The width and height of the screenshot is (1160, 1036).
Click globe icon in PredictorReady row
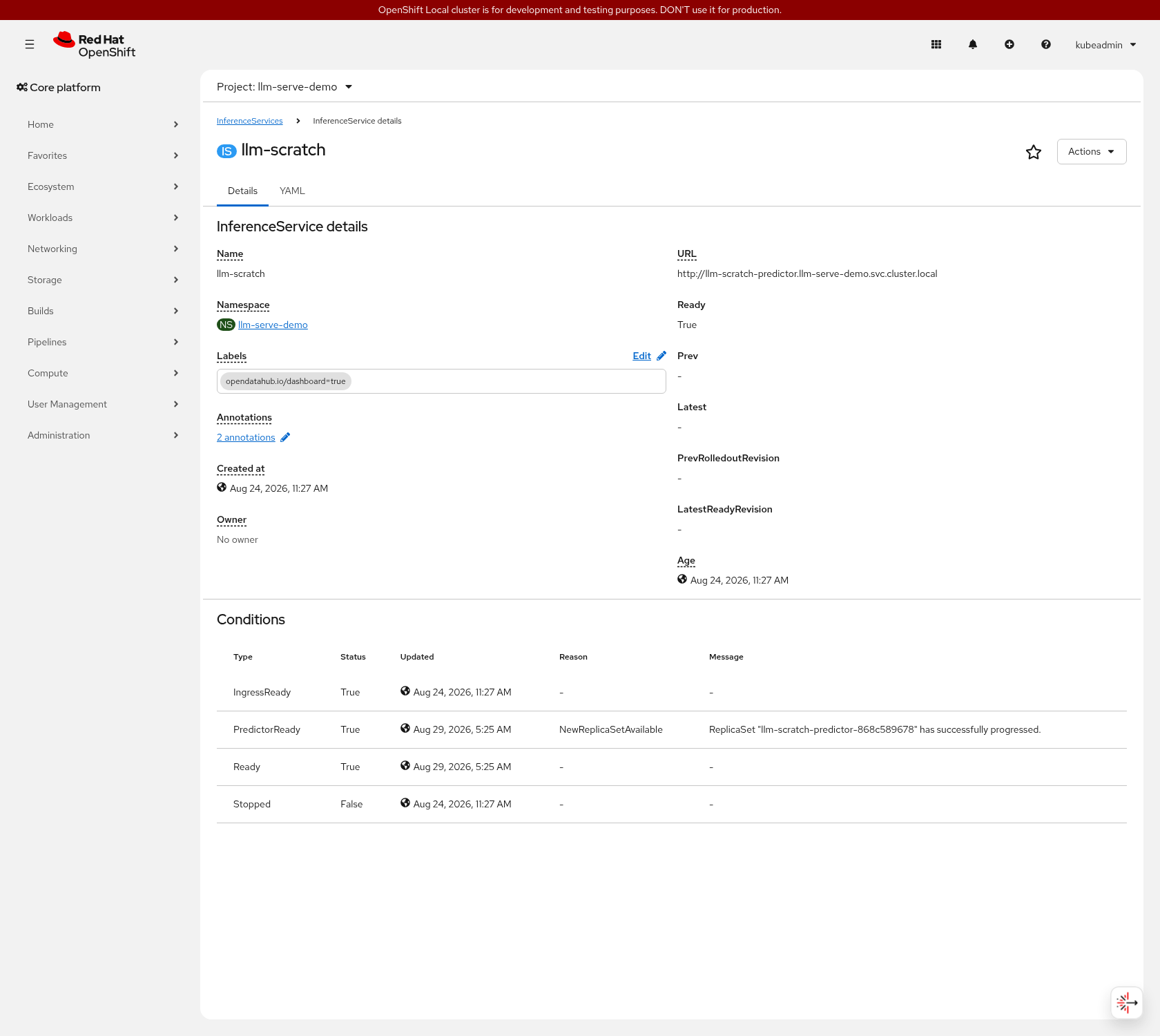[405, 729]
